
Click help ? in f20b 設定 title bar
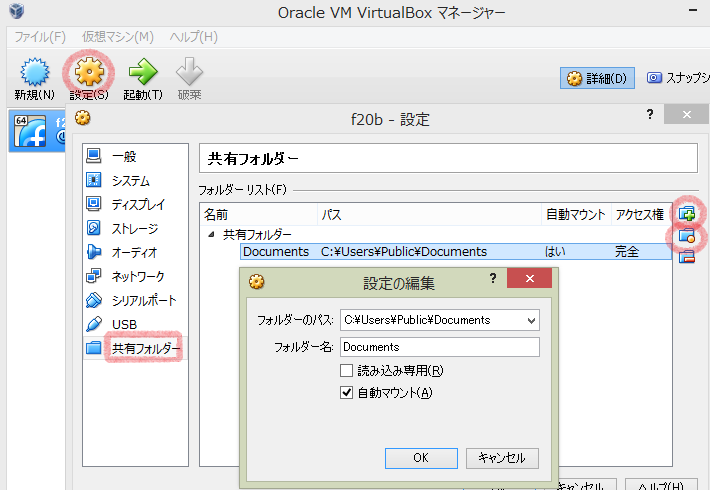tap(650, 114)
